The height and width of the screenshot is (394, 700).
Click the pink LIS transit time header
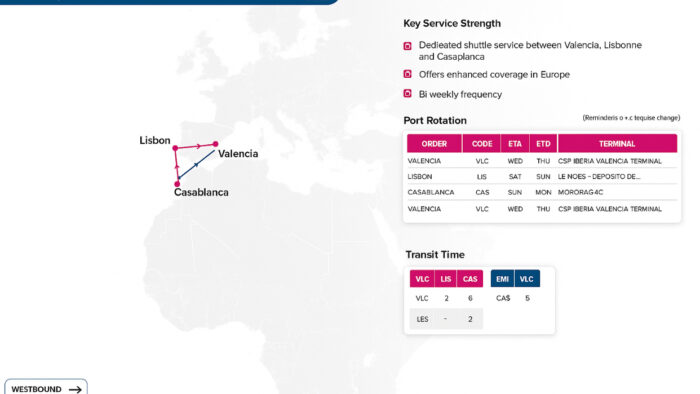(x=446, y=279)
